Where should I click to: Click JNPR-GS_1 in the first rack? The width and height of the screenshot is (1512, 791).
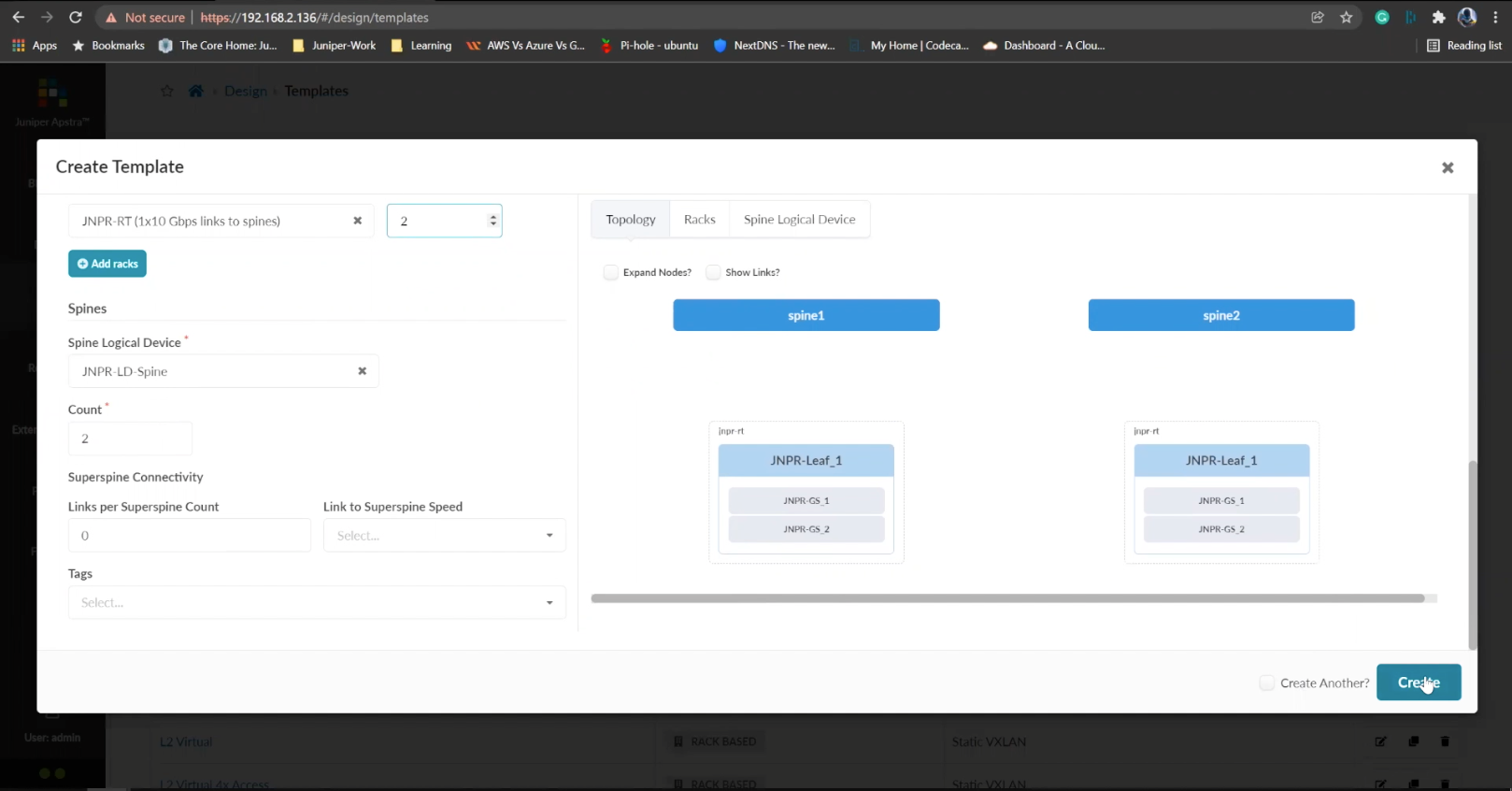point(806,501)
